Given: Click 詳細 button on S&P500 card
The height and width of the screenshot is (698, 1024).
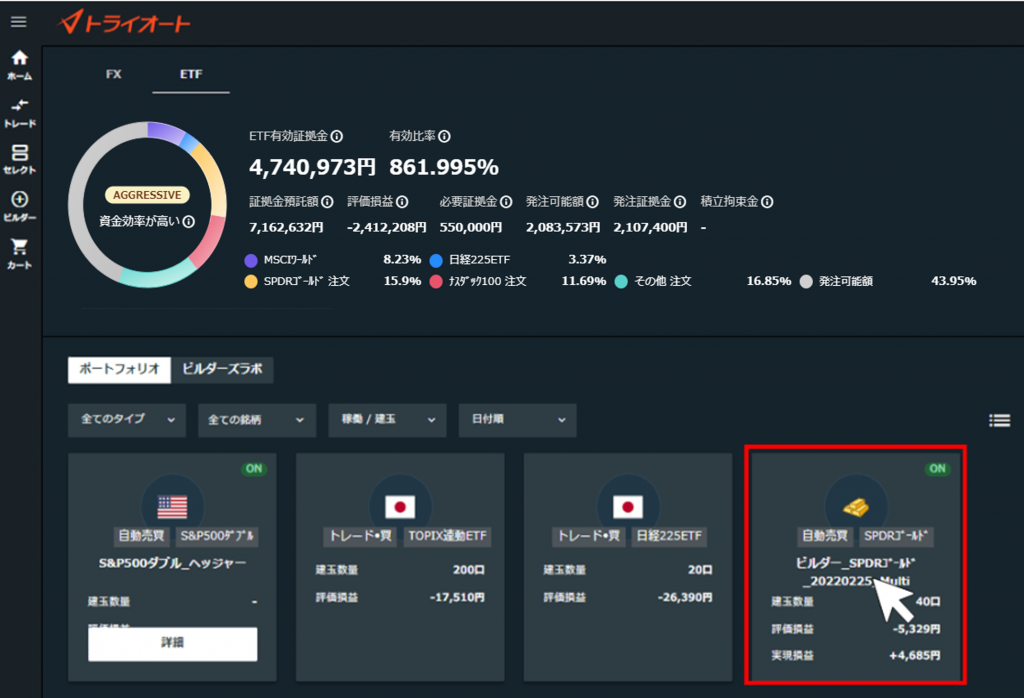Looking at the screenshot, I should click(x=172, y=644).
